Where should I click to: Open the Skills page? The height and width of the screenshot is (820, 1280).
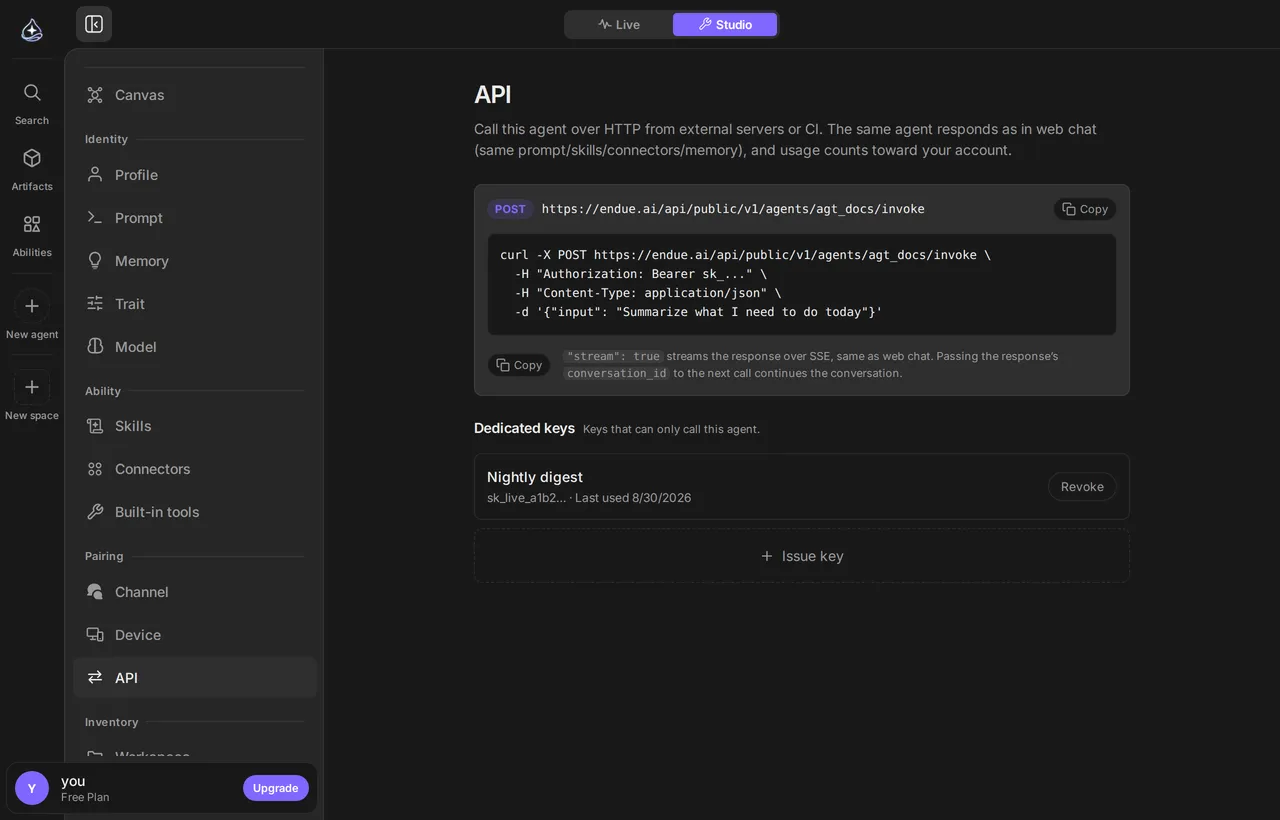coord(195,426)
